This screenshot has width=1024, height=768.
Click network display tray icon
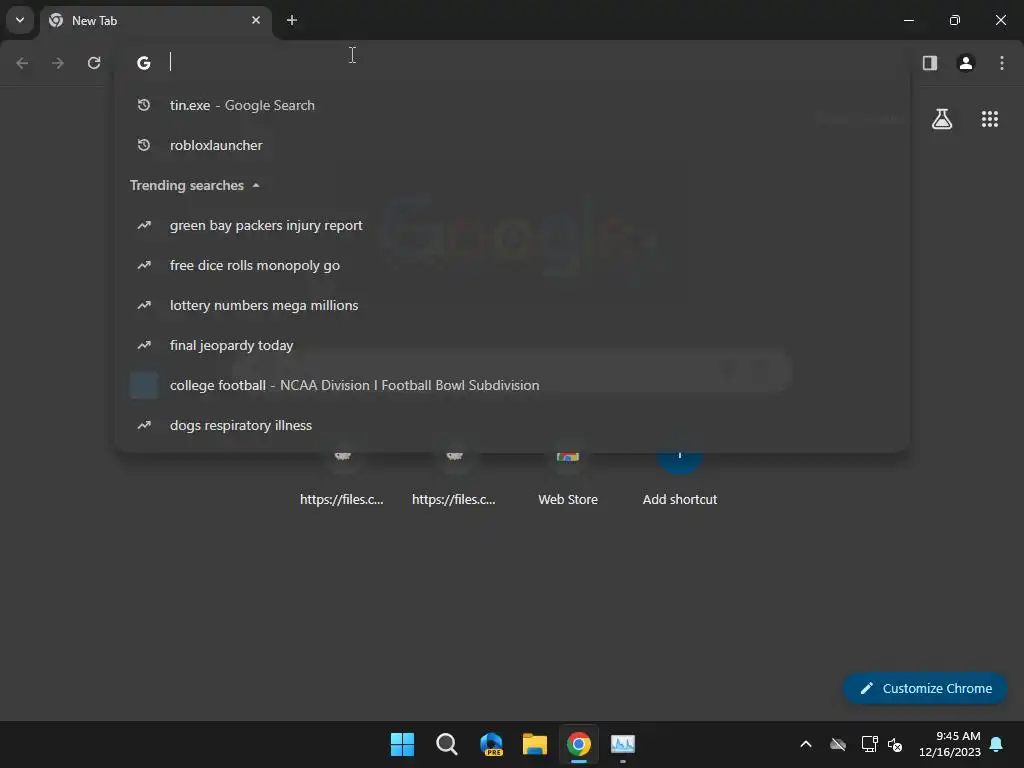(869, 744)
